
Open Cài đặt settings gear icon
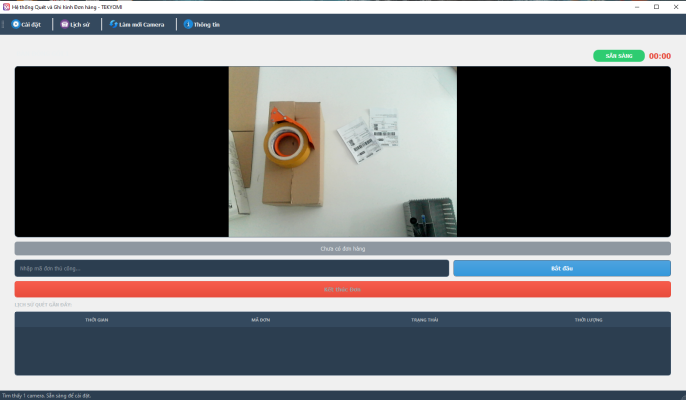(x=16, y=24)
